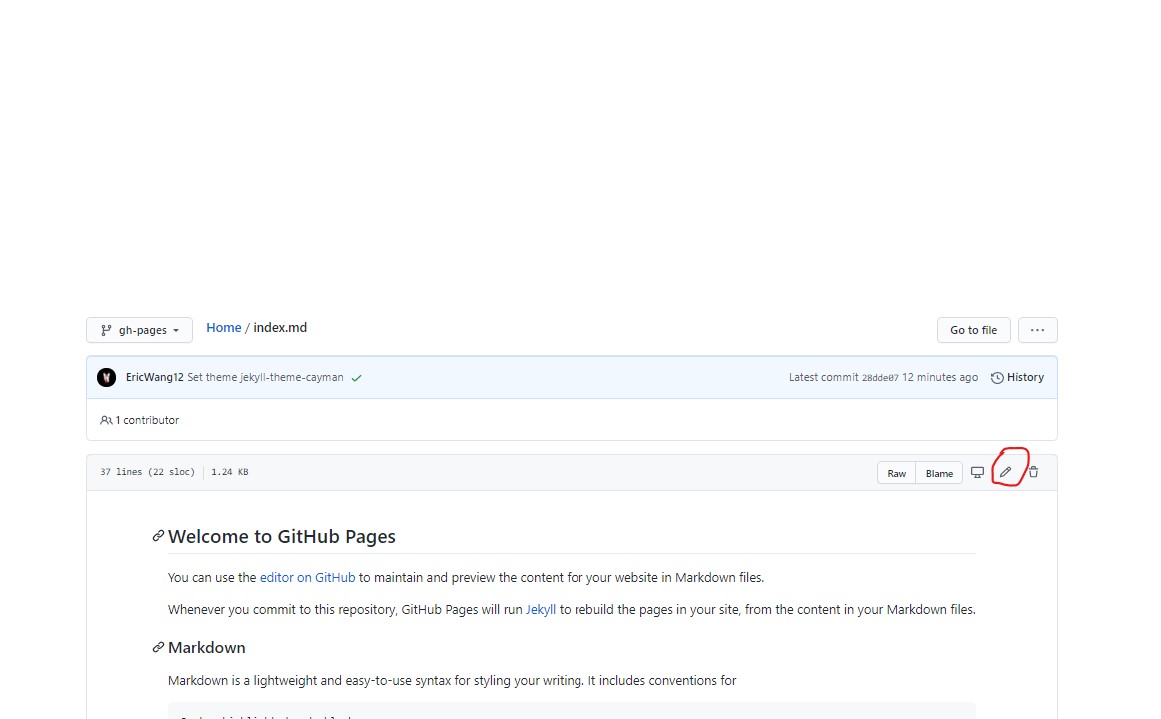This screenshot has width=1161, height=719.
Task: Click the pencil edit file icon
Action: point(1006,472)
